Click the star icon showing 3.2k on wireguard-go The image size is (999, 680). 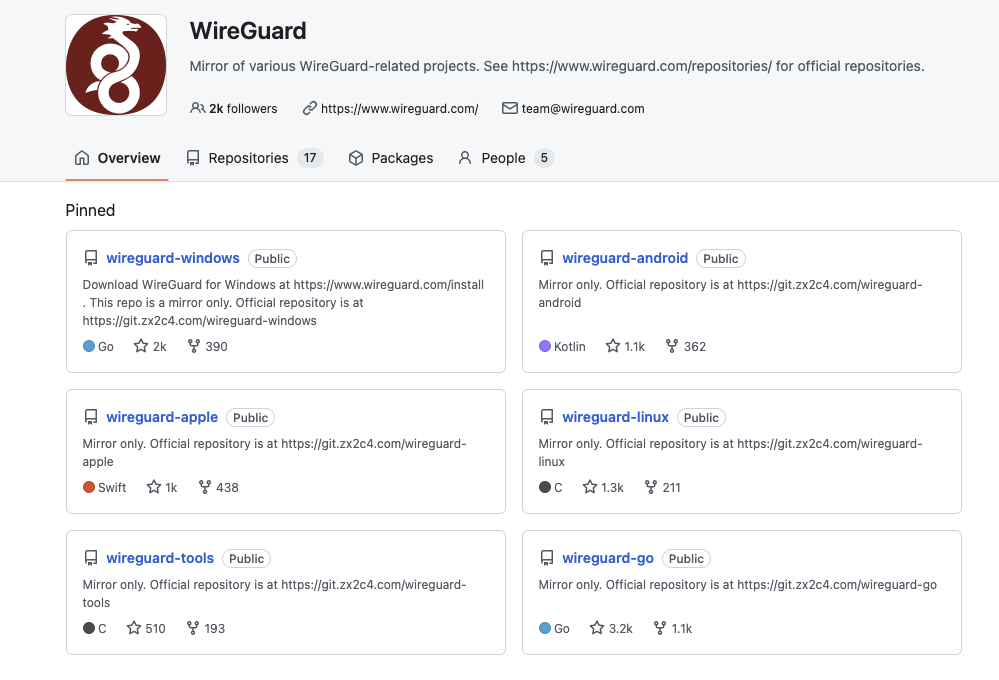point(597,628)
